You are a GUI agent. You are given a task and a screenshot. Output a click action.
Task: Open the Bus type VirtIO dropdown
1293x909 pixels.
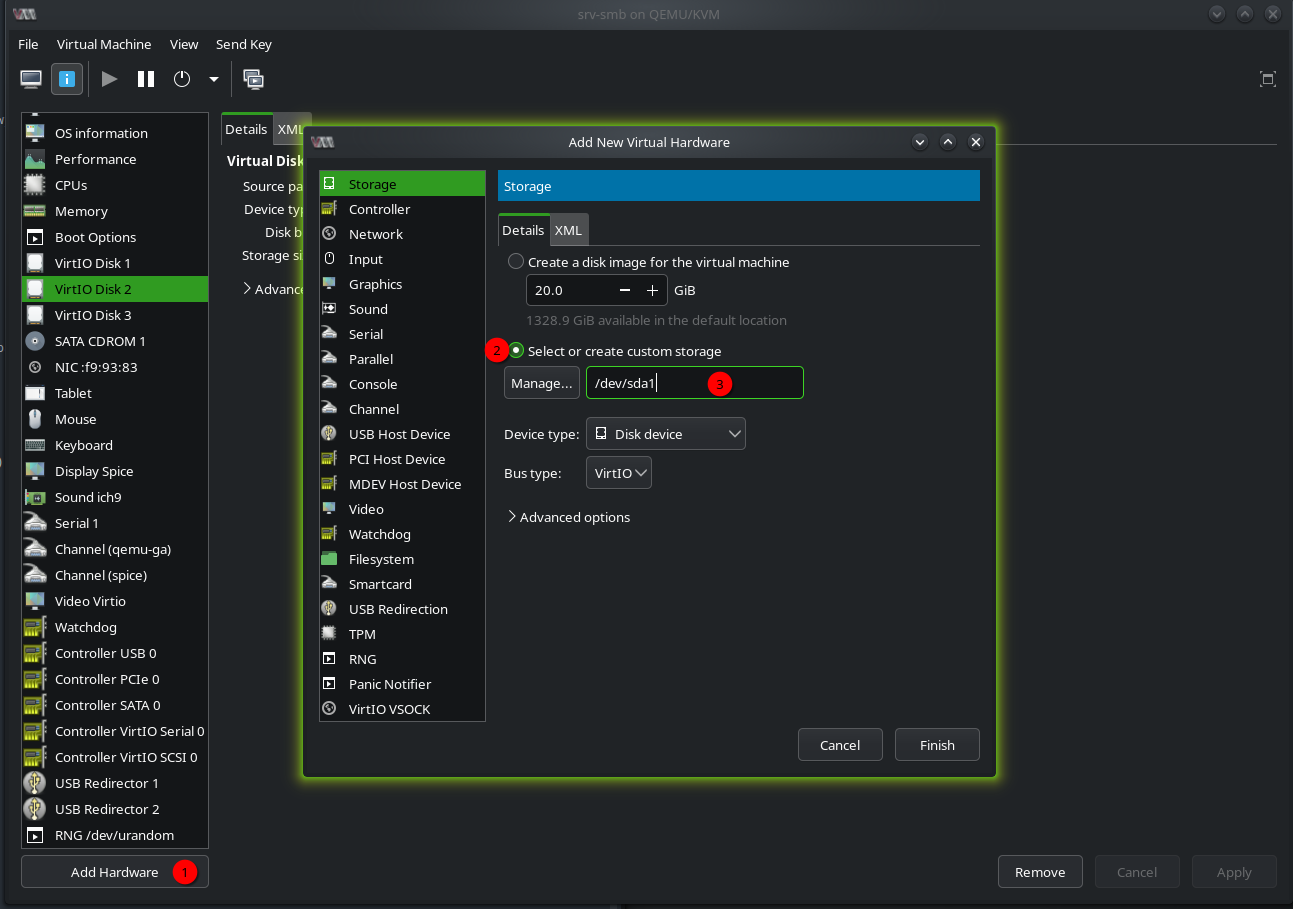click(x=618, y=473)
